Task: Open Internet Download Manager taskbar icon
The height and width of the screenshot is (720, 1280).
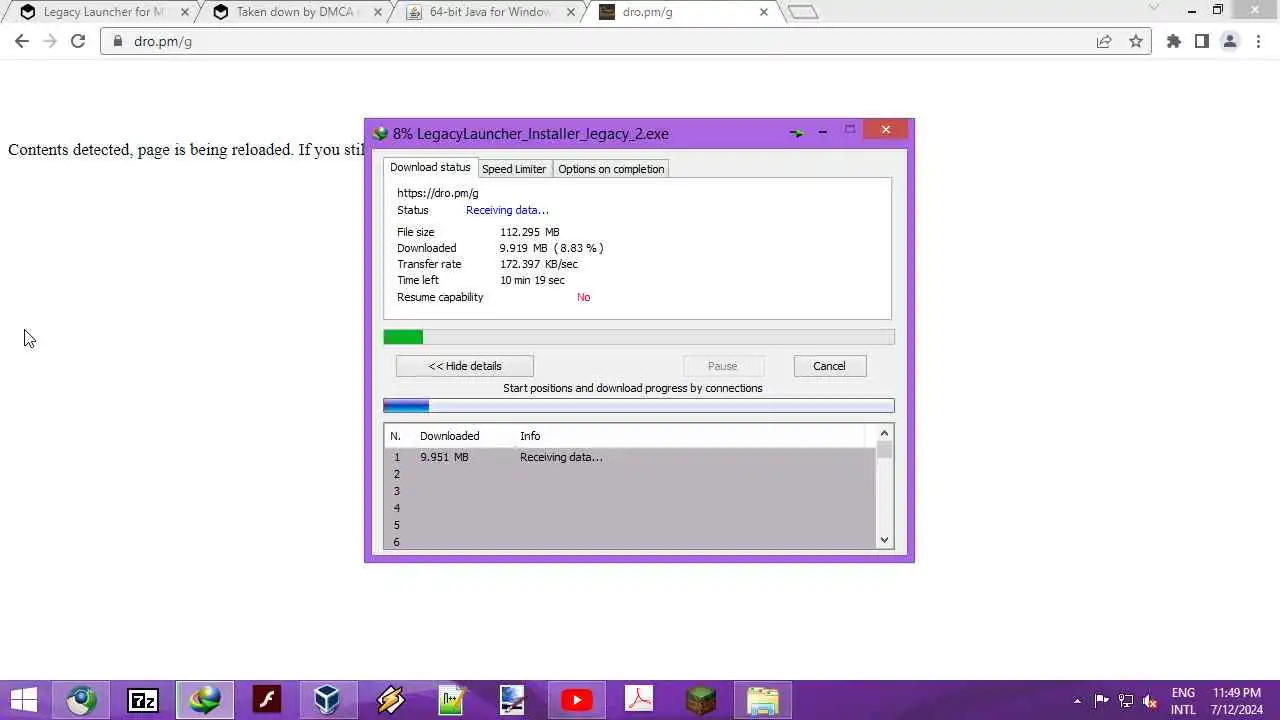Action: 205,700
